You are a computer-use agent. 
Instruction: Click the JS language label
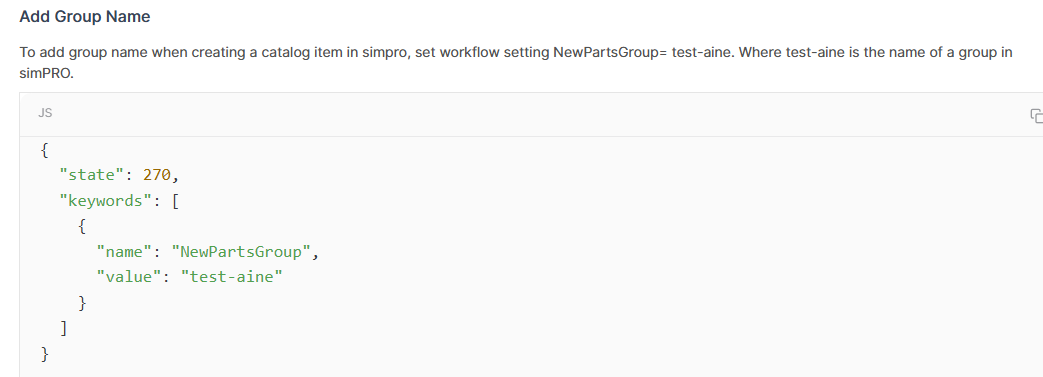point(45,113)
